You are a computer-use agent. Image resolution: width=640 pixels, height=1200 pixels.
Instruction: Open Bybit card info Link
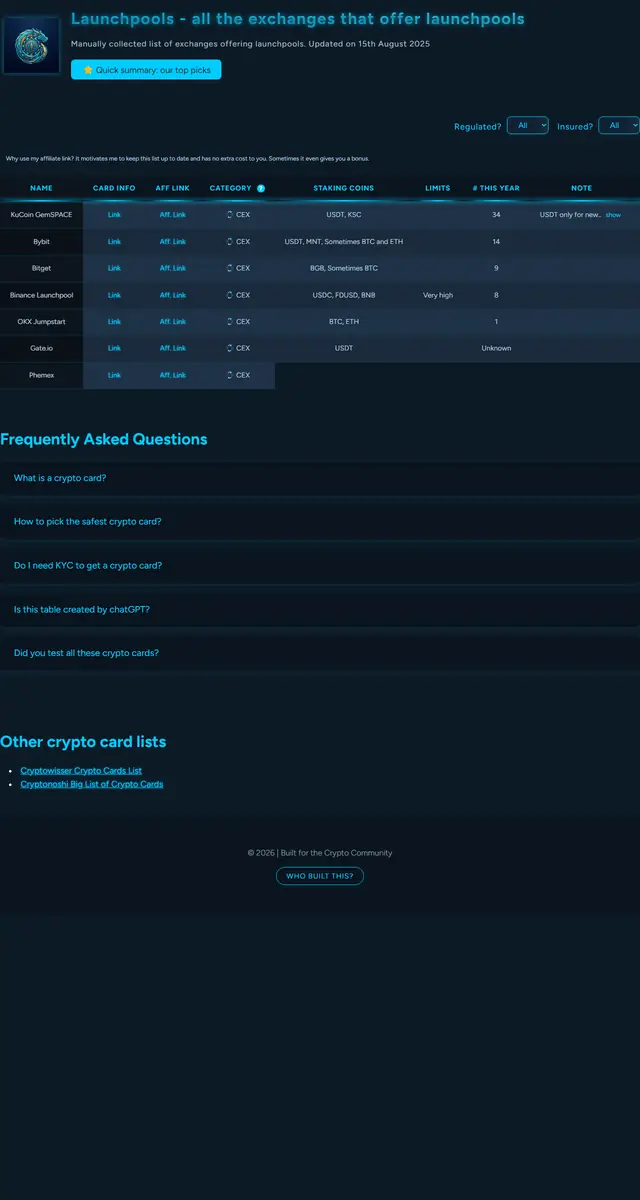coord(114,242)
